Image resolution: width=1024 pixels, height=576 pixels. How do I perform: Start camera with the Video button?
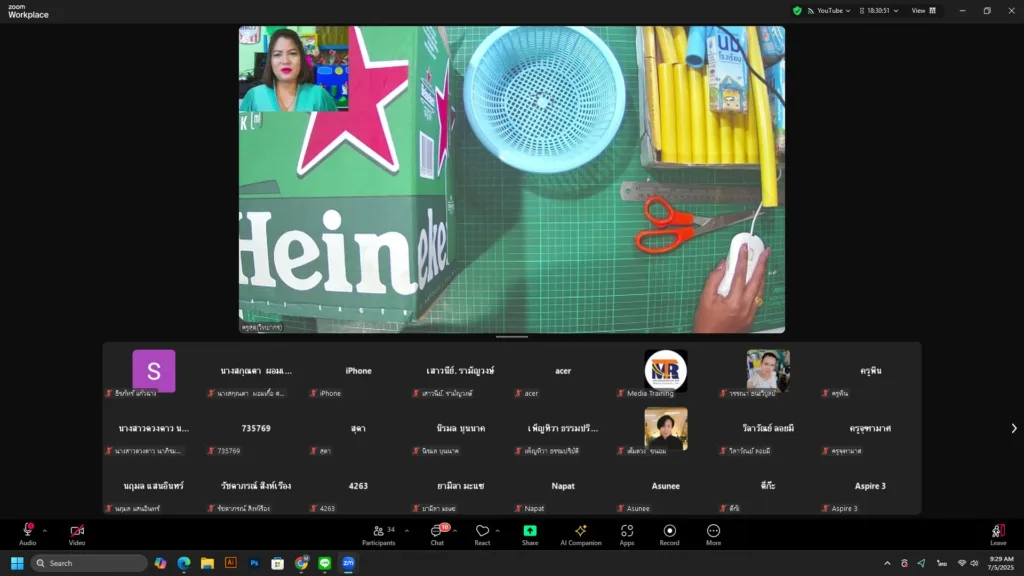(77, 531)
